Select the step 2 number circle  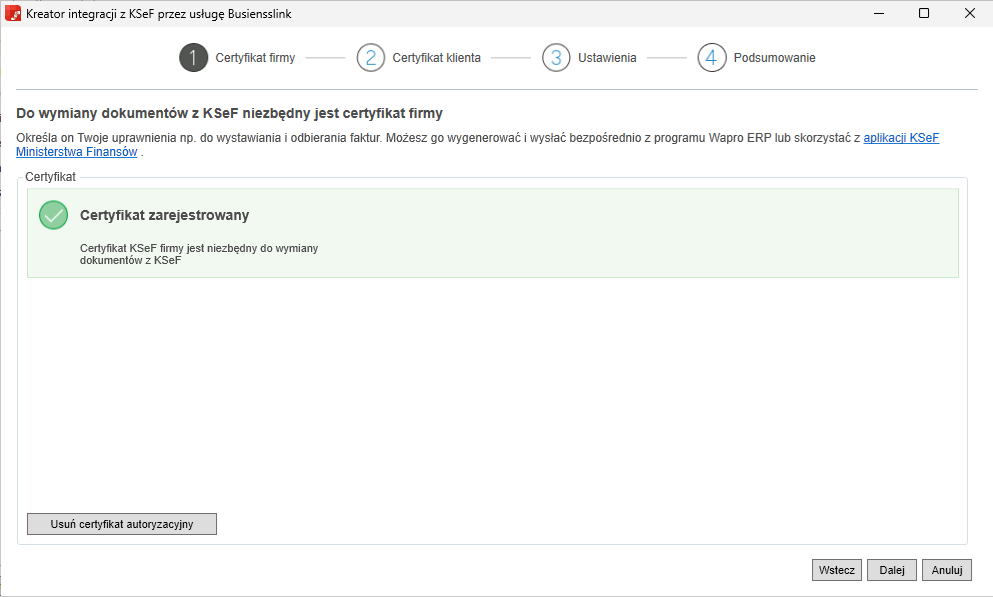tap(370, 58)
